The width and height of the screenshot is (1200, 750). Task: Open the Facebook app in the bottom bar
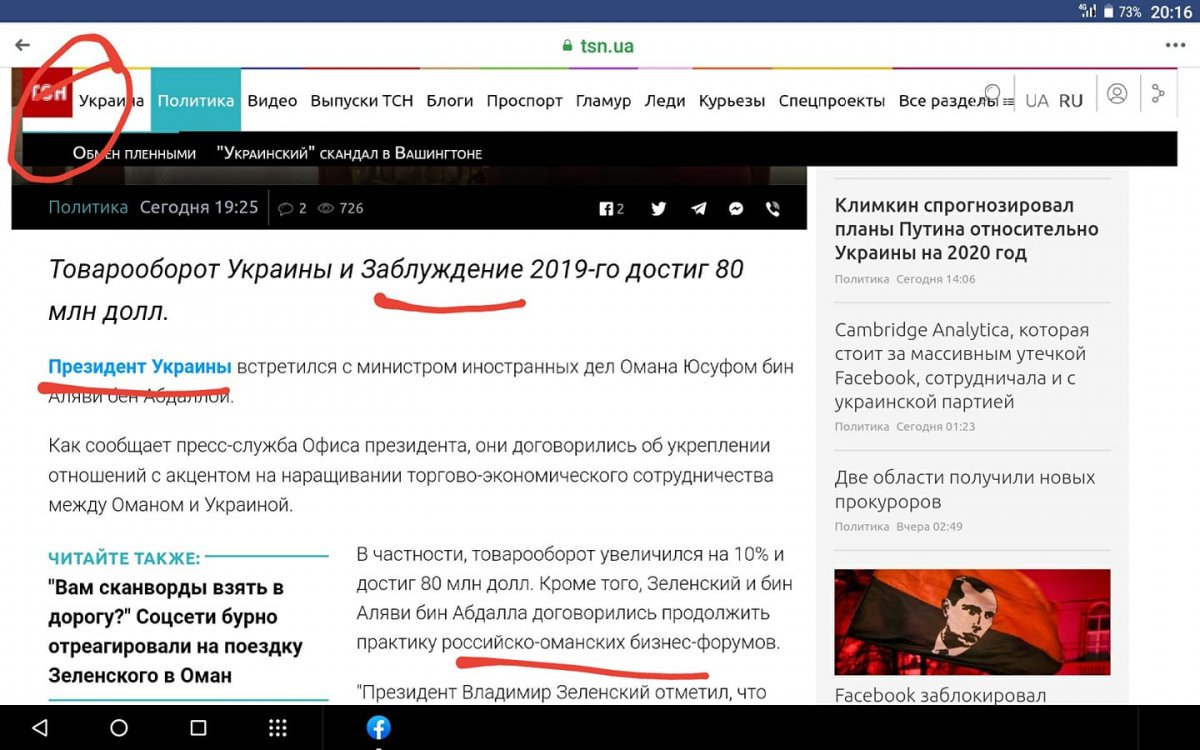click(378, 727)
